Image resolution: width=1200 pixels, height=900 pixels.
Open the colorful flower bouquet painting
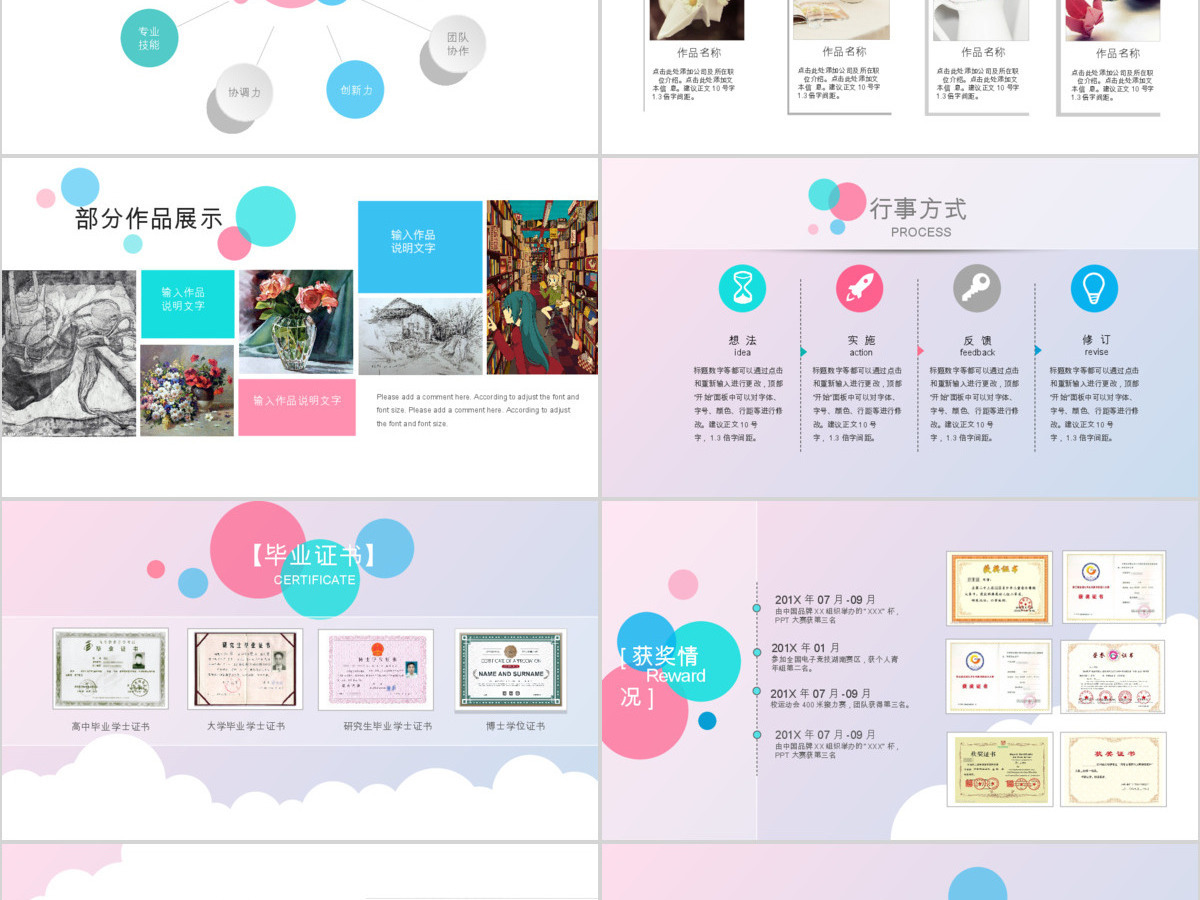pos(187,390)
